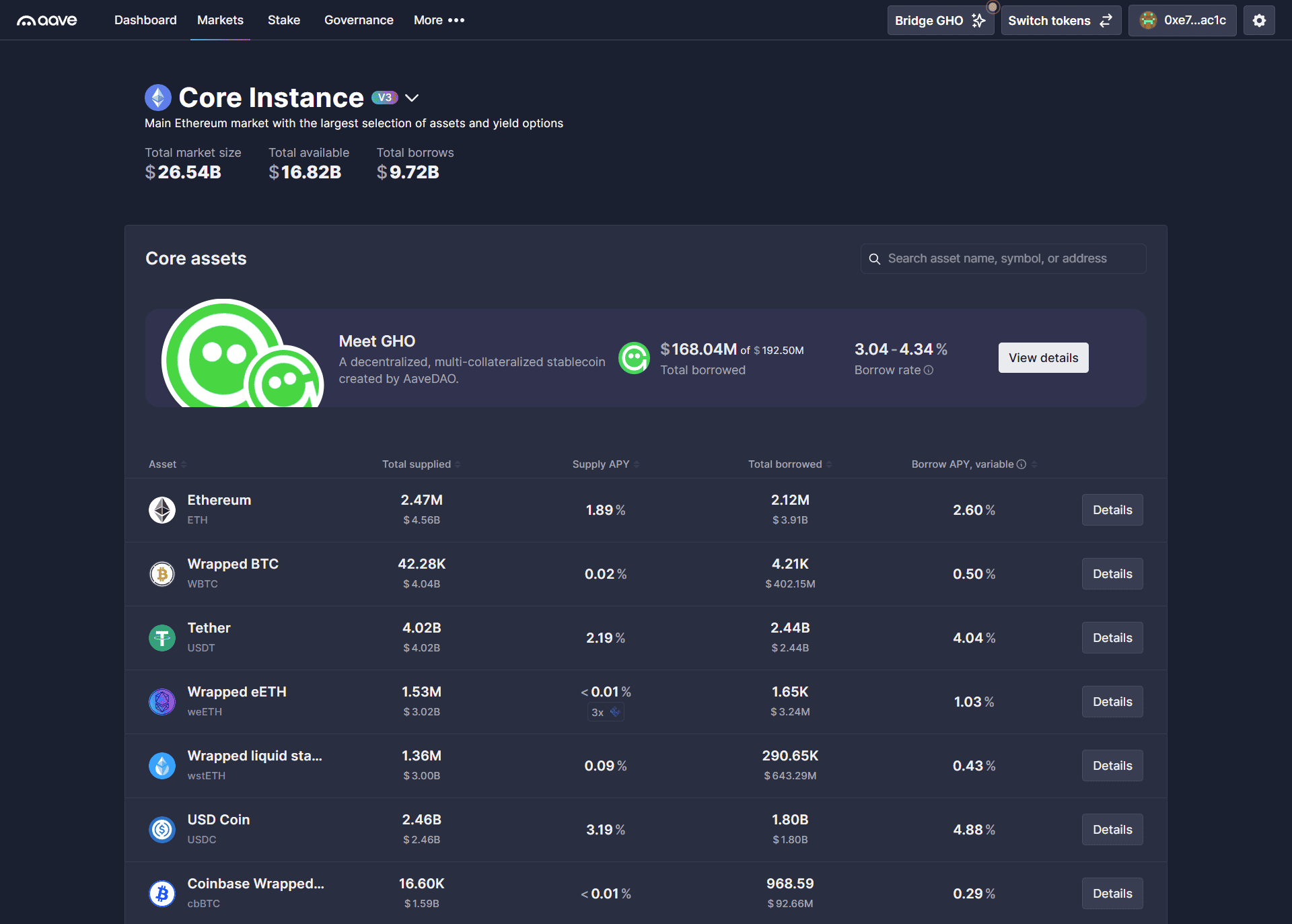The height and width of the screenshot is (924, 1292).
Task: Click the $26.54B total market size
Action: point(183,172)
